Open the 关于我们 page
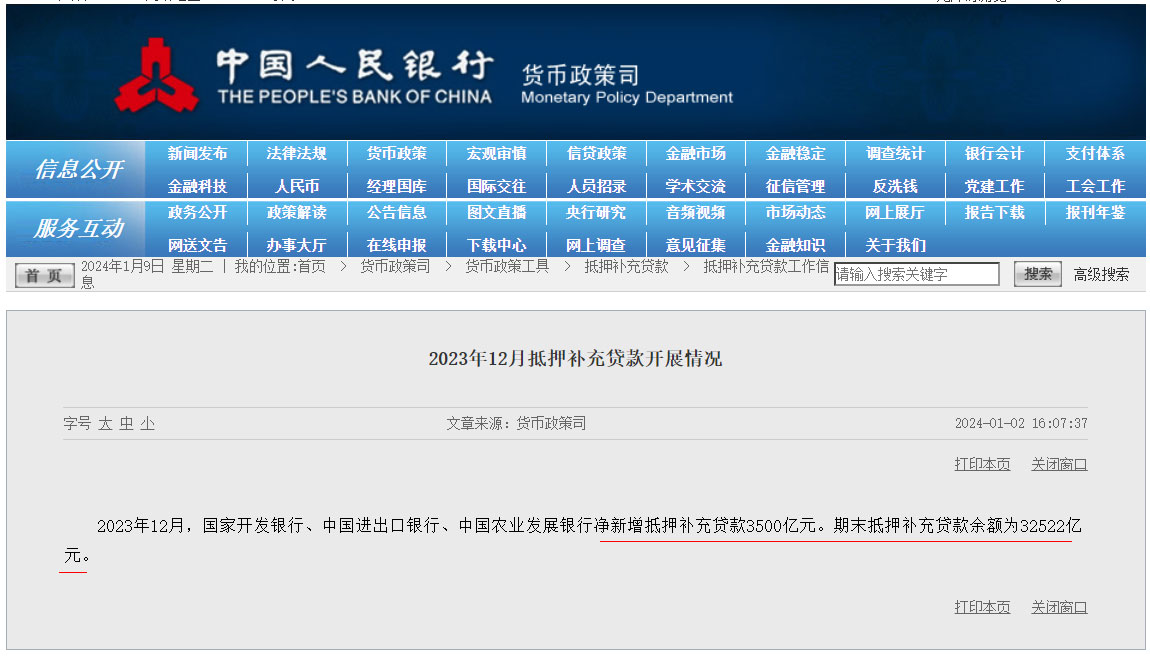 pos(896,245)
